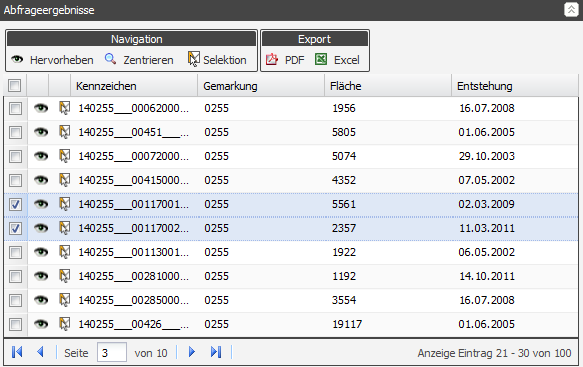Viewport: 583px width, 367px height.
Task: Select the date cell 29.10.2003
Action: pyautogui.click(x=487, y=156)
